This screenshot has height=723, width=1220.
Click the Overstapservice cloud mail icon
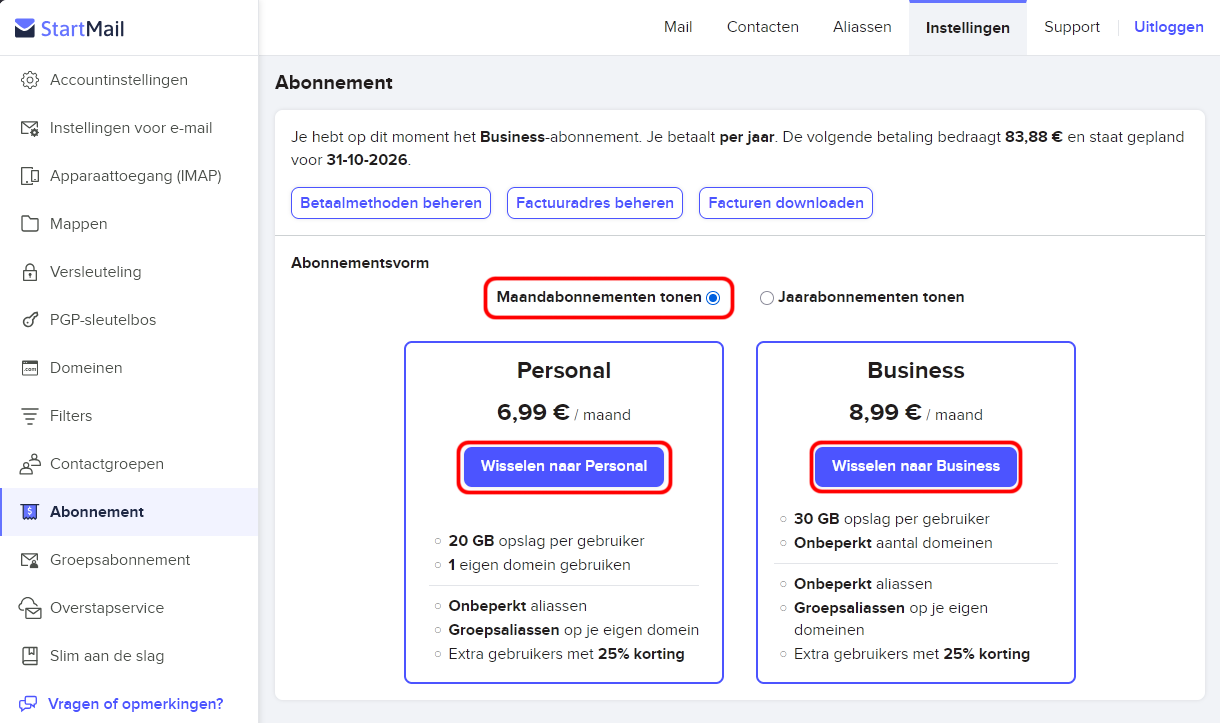coord(30,608)
